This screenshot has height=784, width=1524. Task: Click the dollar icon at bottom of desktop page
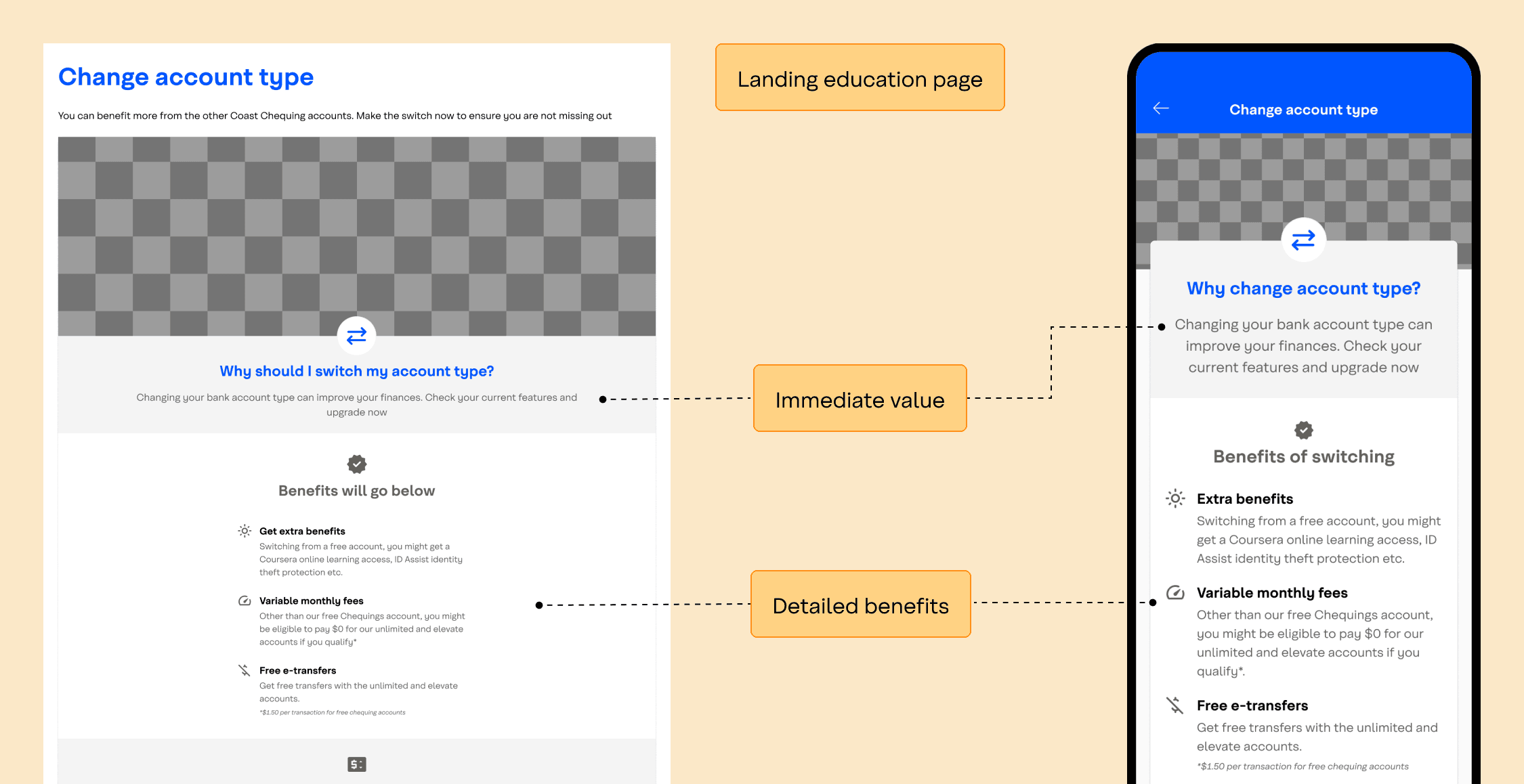[x=356, y=764]
